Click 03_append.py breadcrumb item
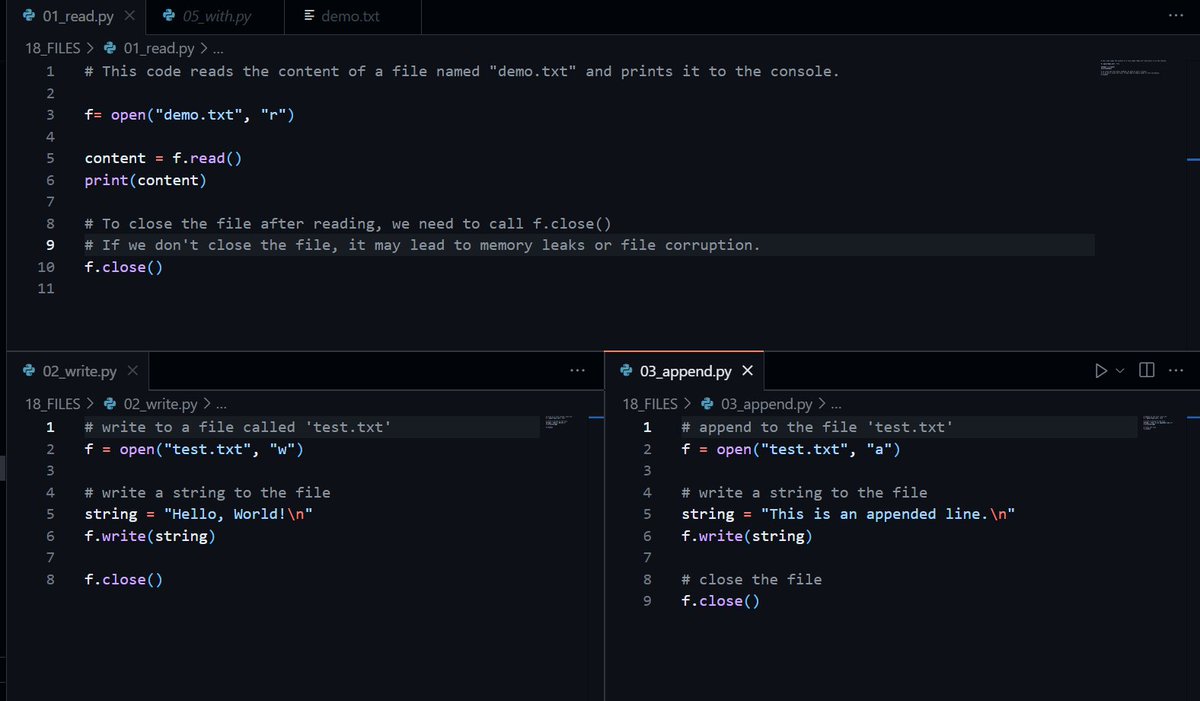Viewport: 1200px width, 701px height. pyautogui.click(x=767, y=404)
